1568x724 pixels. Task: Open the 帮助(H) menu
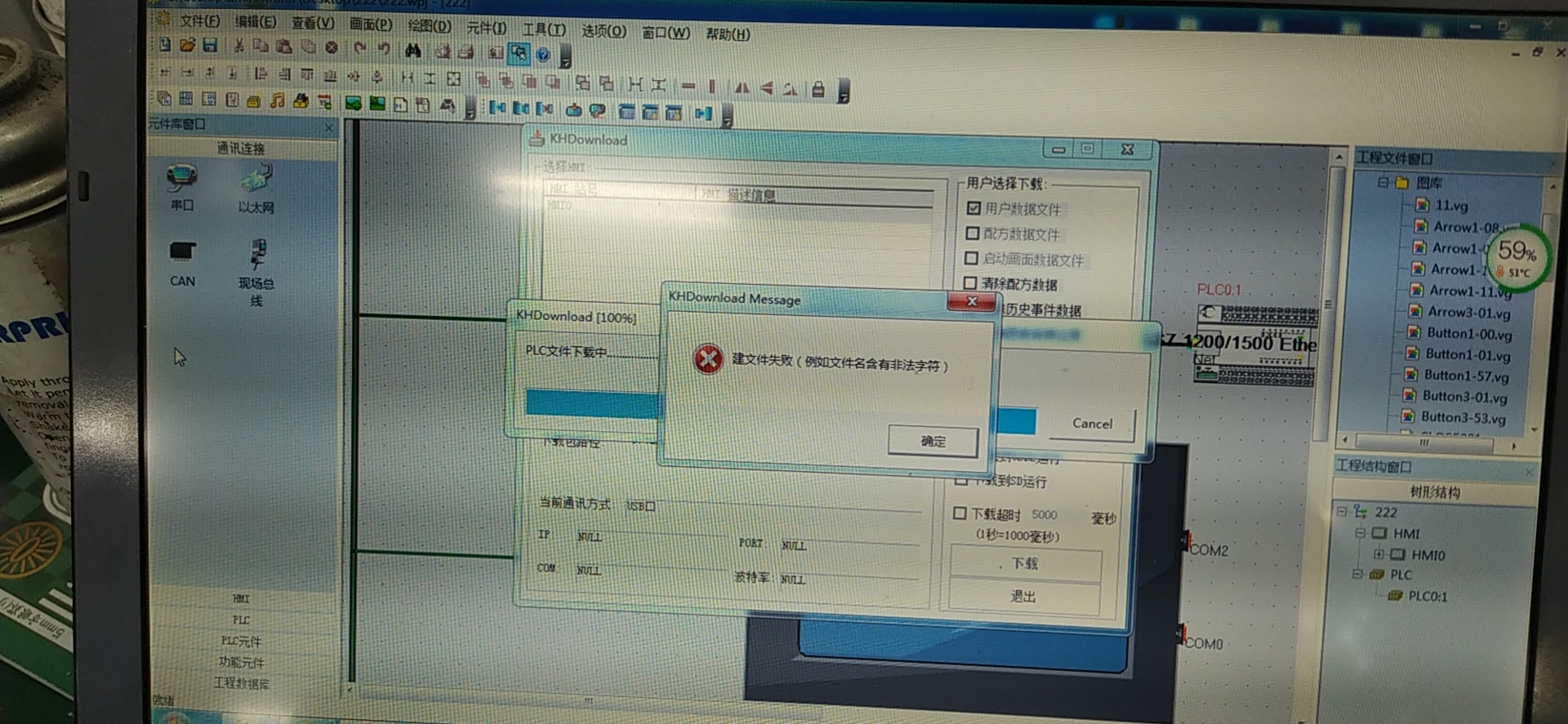click(x=728, y=34)
